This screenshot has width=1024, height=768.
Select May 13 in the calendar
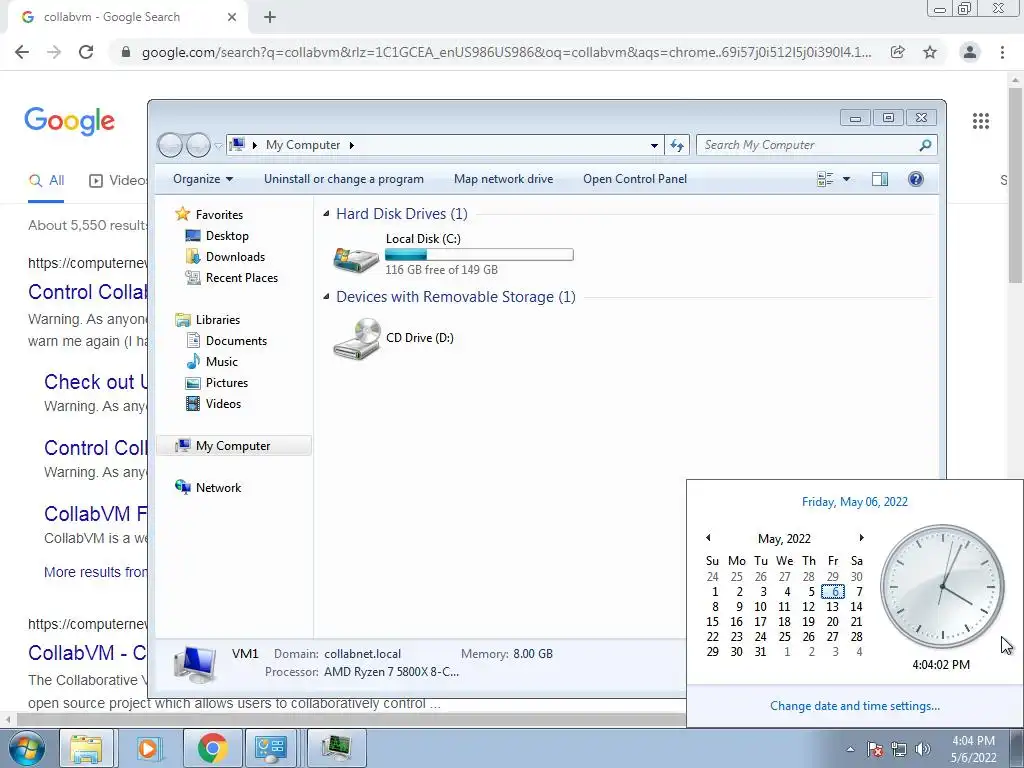(x=832, y=607)
